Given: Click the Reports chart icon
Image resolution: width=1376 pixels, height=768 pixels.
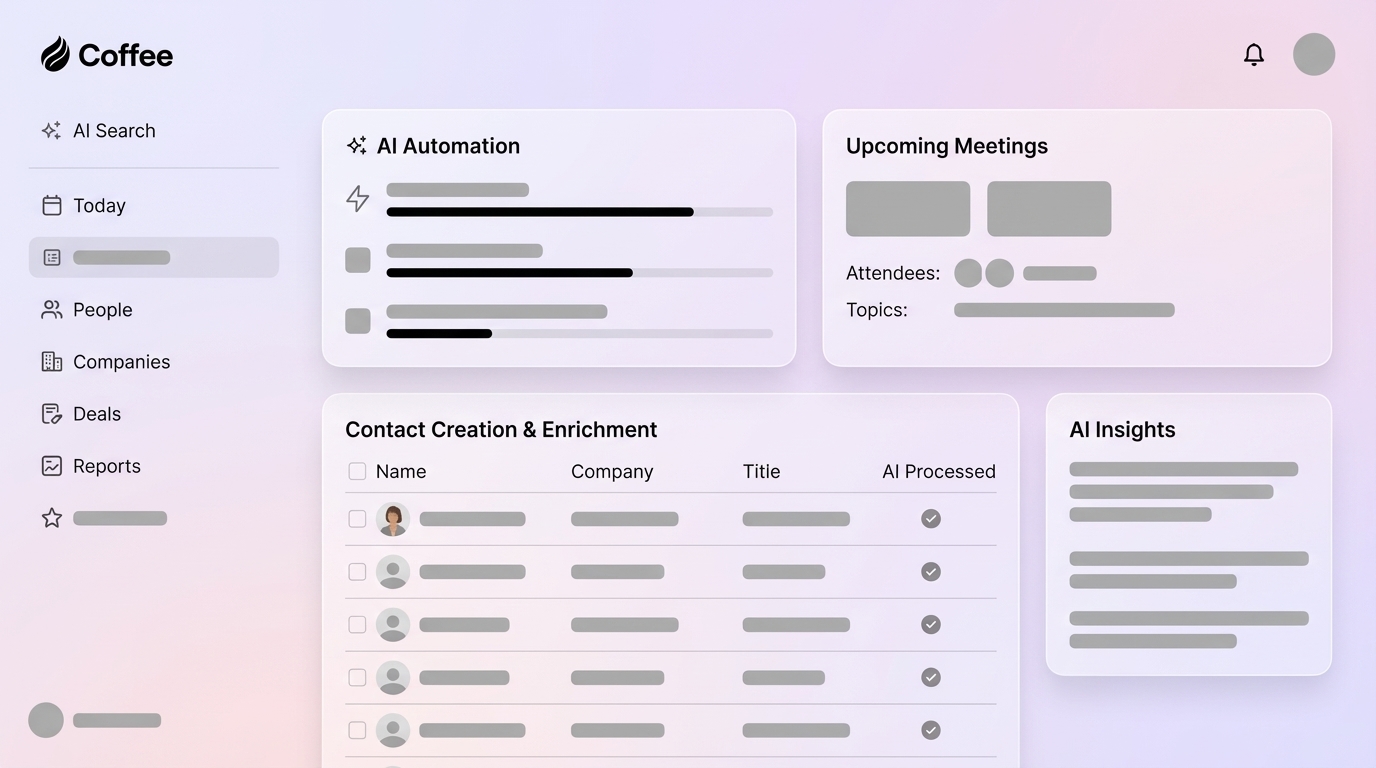Looking at the screenshot, I should 51,465.
